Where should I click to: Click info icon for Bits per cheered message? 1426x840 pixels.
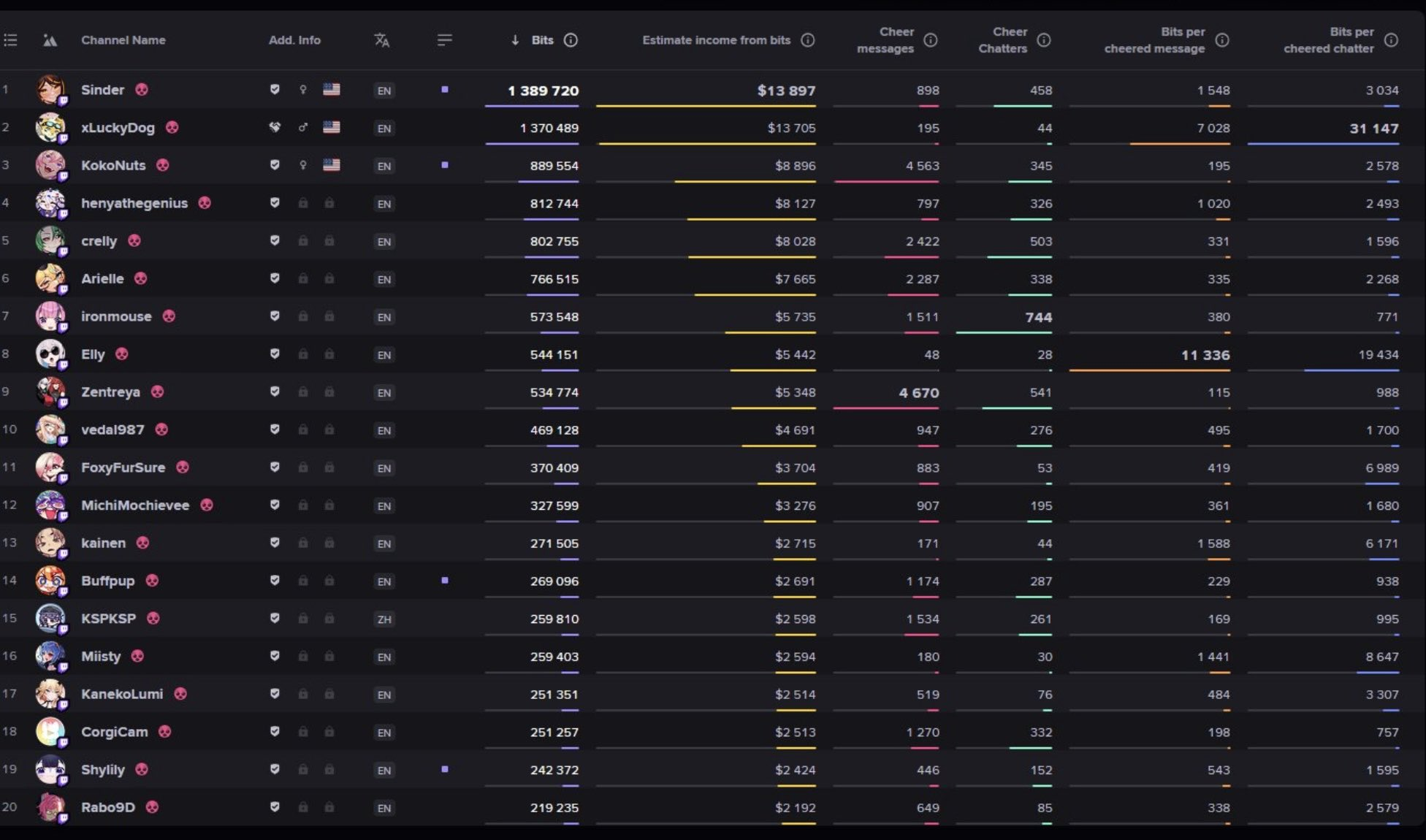1221,40
